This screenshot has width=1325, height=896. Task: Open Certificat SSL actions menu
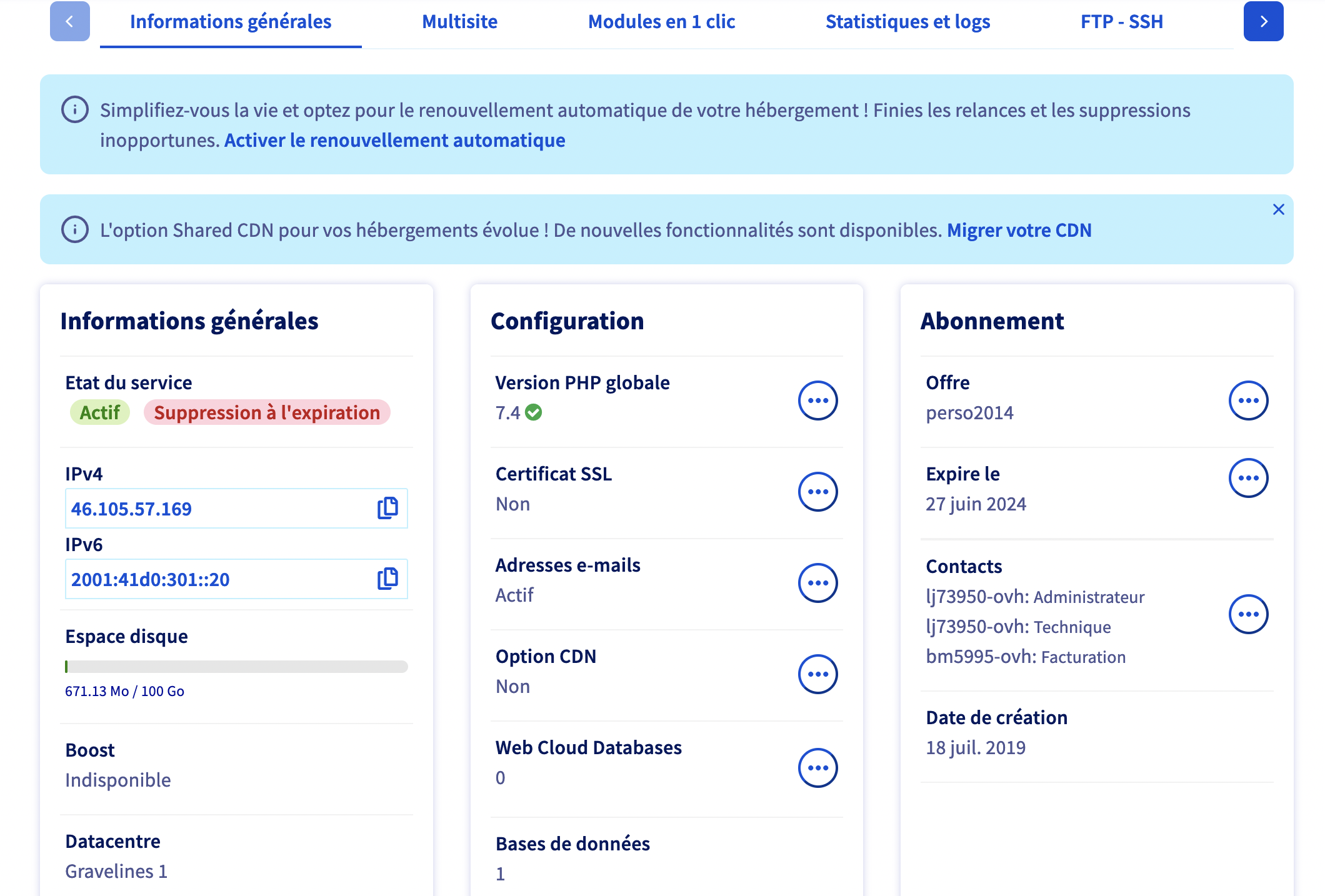(817, 492)
